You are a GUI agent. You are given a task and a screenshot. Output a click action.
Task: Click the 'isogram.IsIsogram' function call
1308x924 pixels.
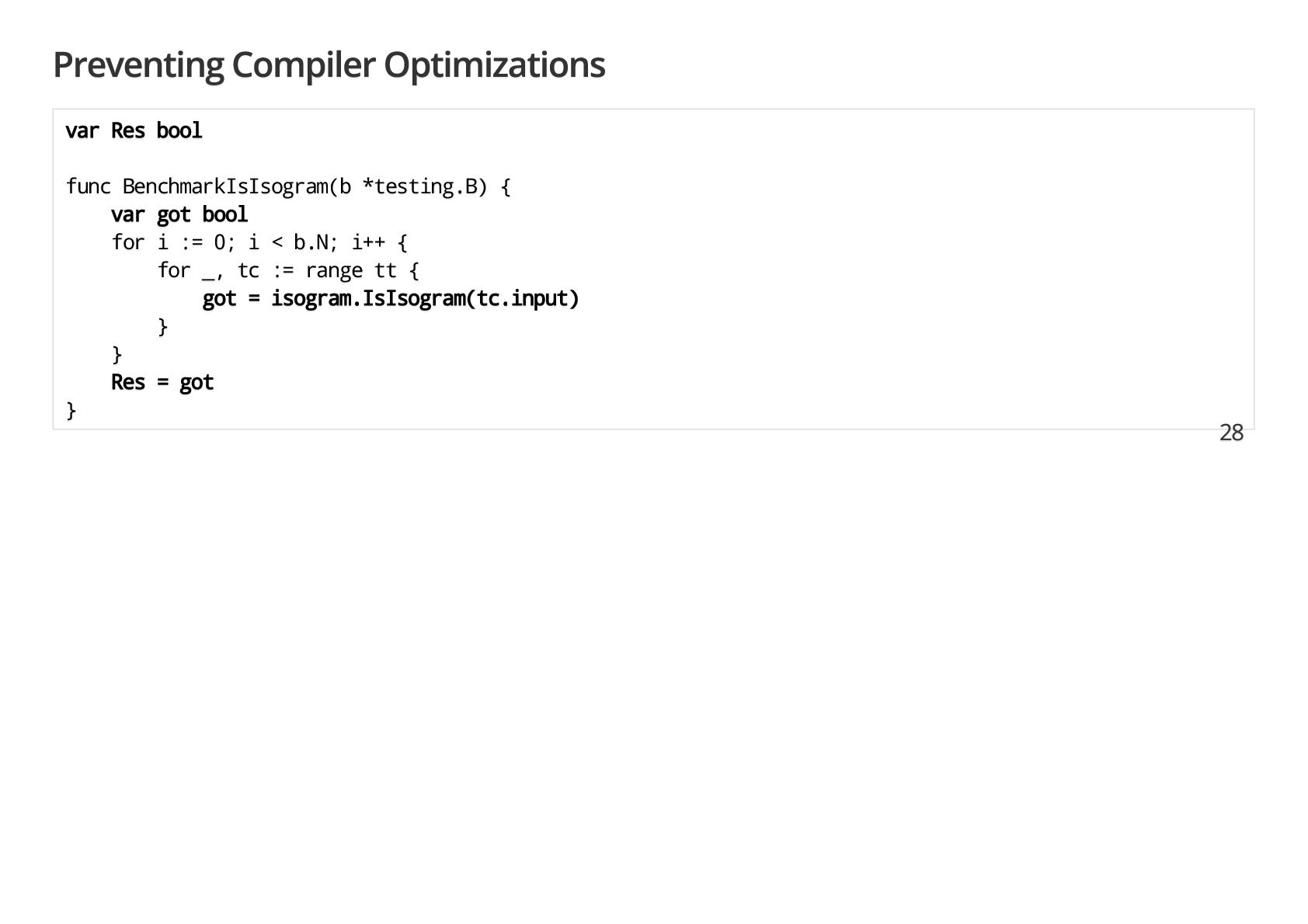(x=367, y=298)
